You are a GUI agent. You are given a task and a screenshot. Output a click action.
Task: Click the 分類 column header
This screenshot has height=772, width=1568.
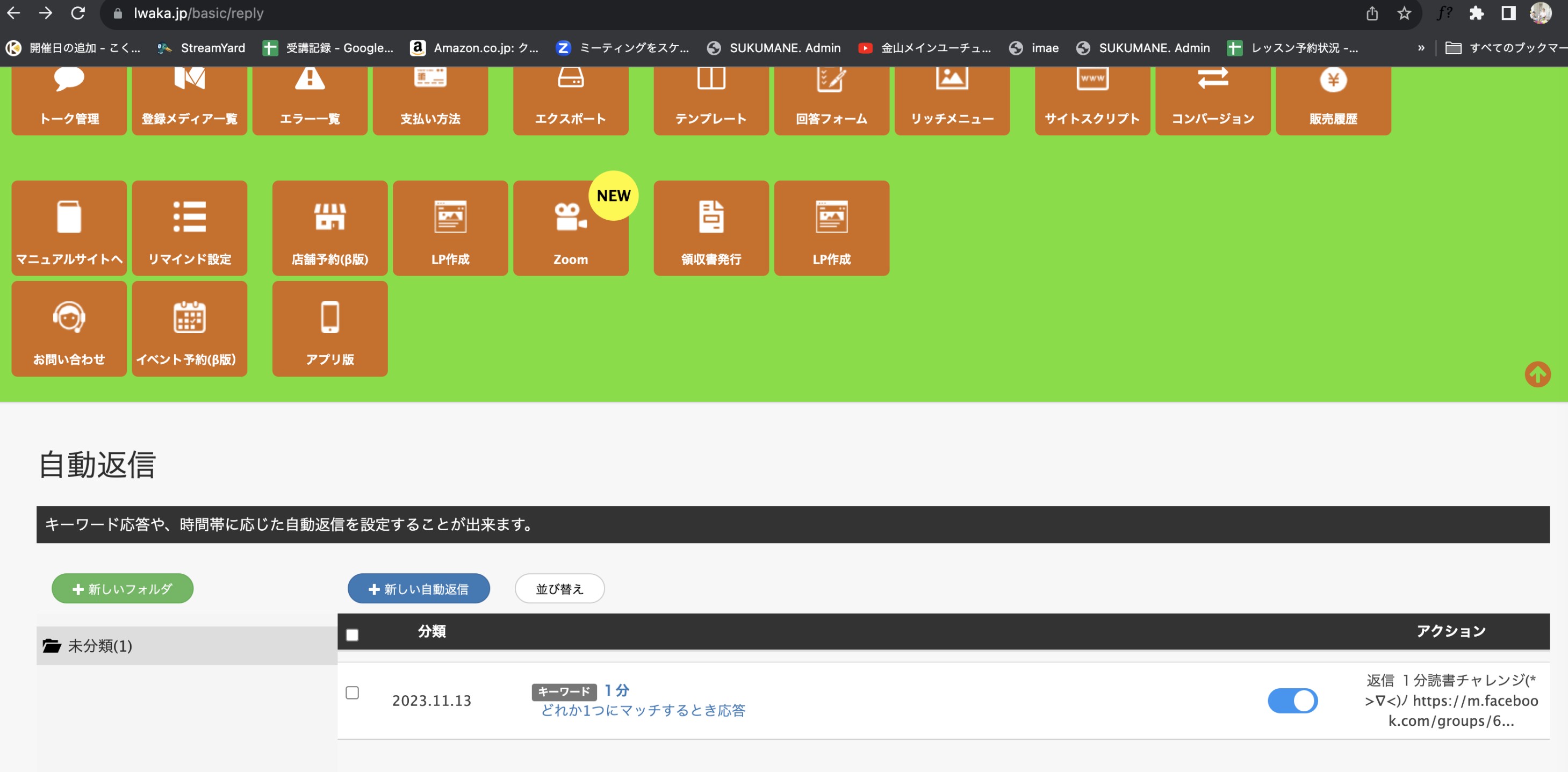[x=431, y=631]
